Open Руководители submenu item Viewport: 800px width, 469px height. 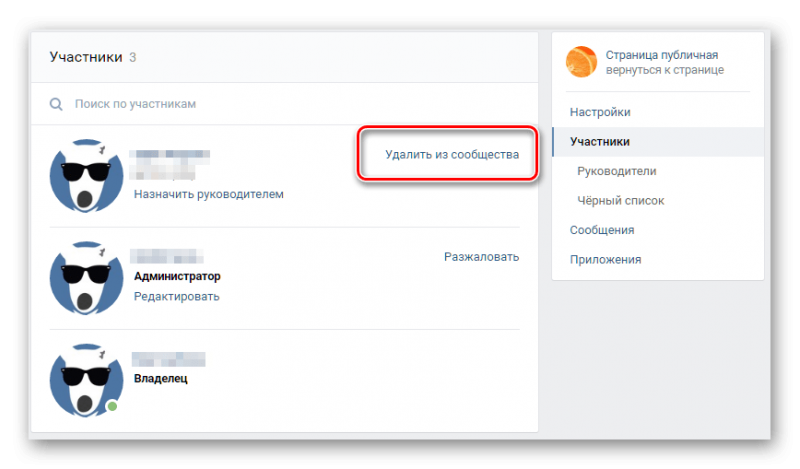[616, 171]
